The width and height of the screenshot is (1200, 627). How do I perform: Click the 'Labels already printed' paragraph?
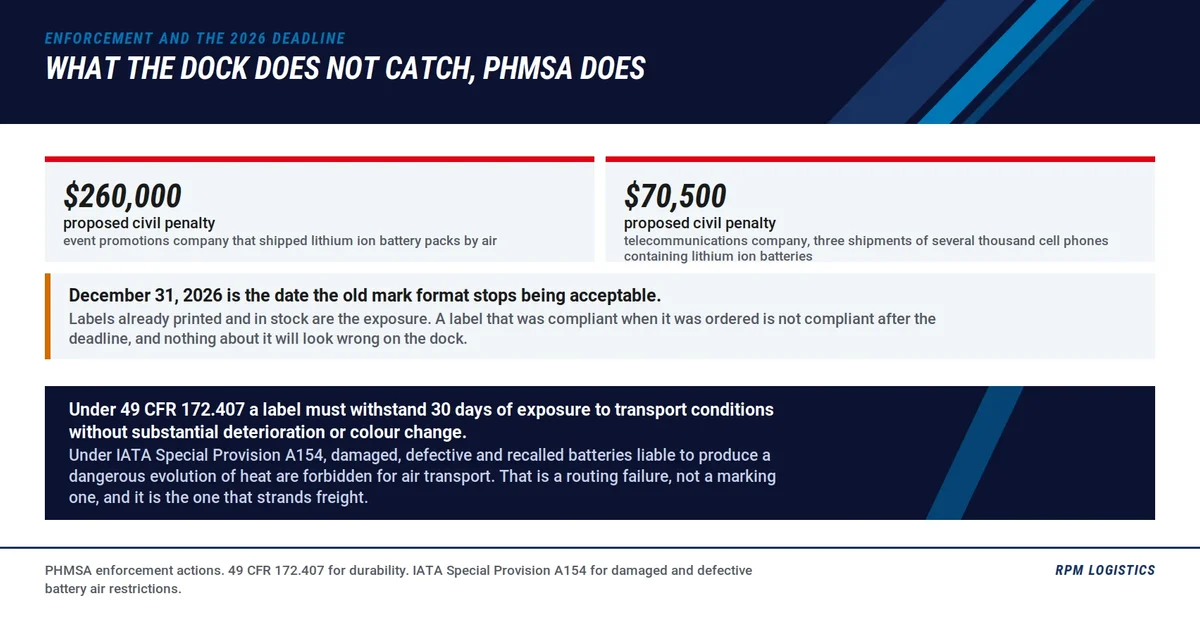pos(502,329)
